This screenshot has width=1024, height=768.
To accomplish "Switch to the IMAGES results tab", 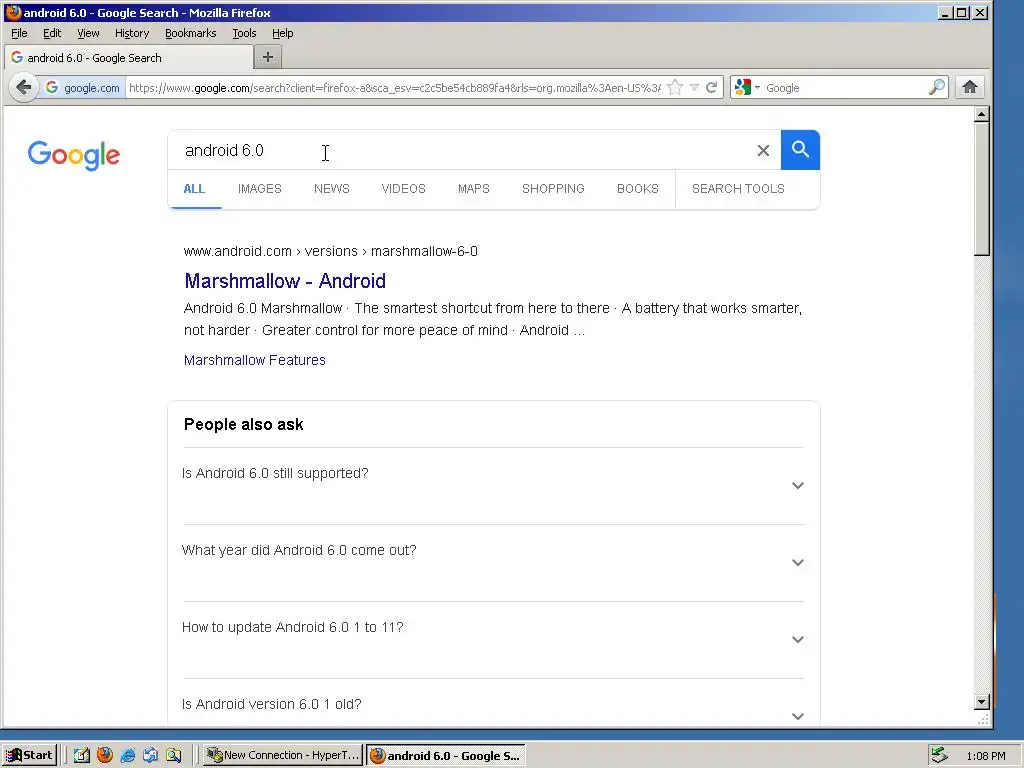I will [259, 189].
